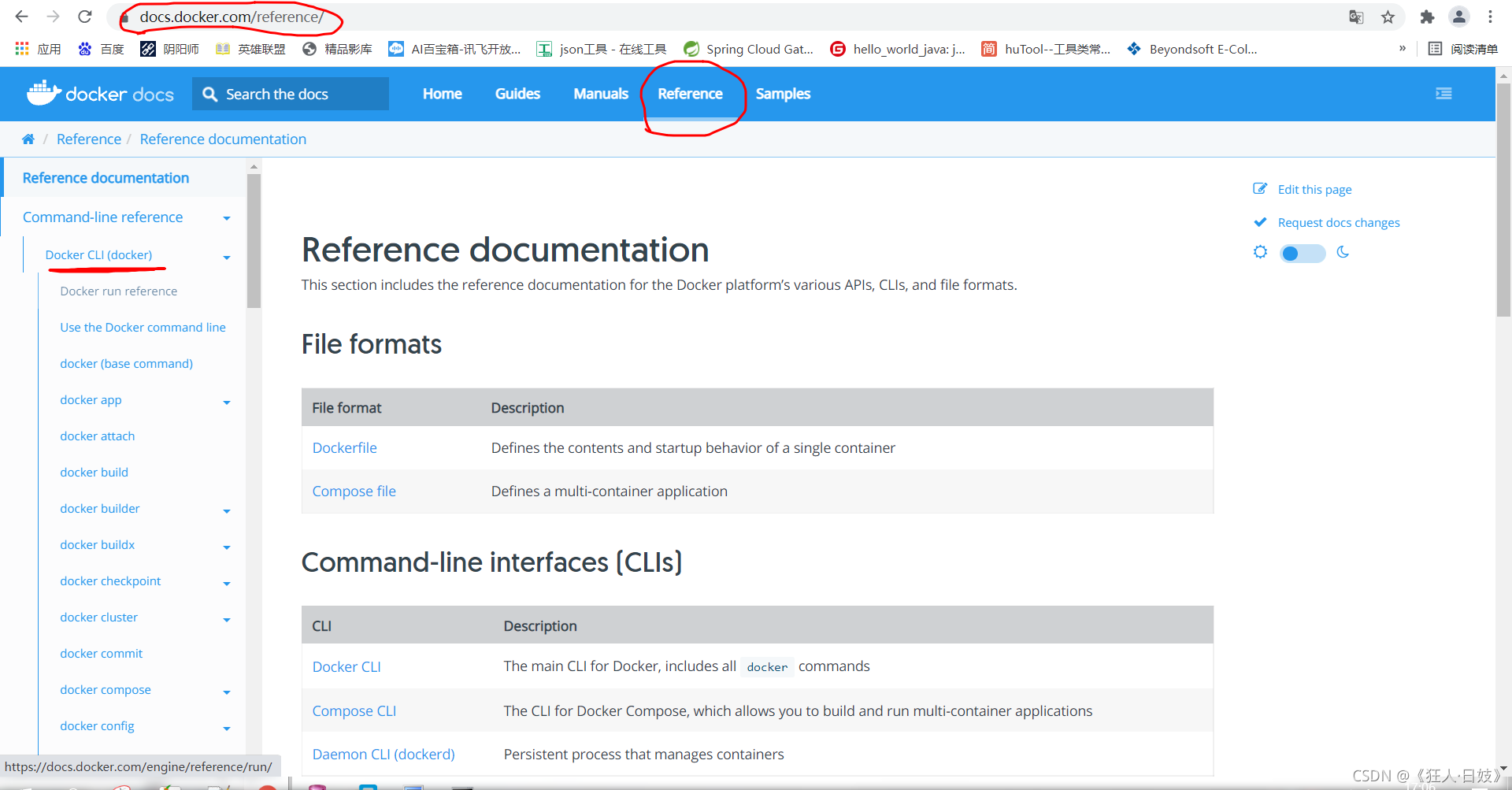Click the browser forward arrow
The width and height of the screenshot is (1512, 790).
pyautogui.click(x=54, y=17)
